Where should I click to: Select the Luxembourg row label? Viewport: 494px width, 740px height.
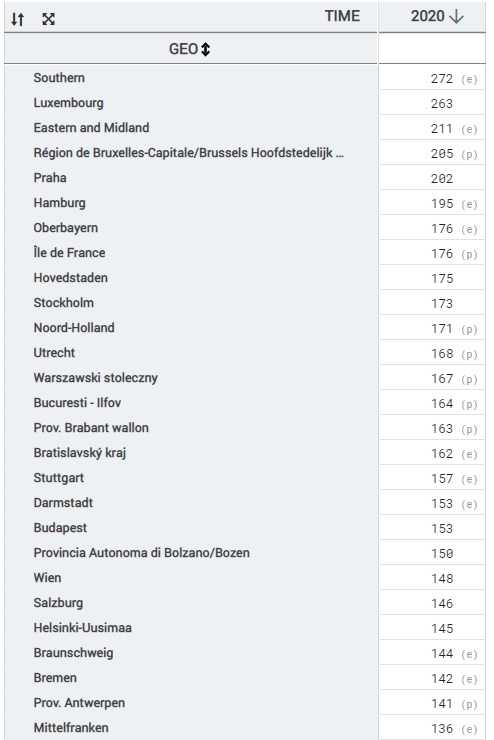click(x=68, y=103)
